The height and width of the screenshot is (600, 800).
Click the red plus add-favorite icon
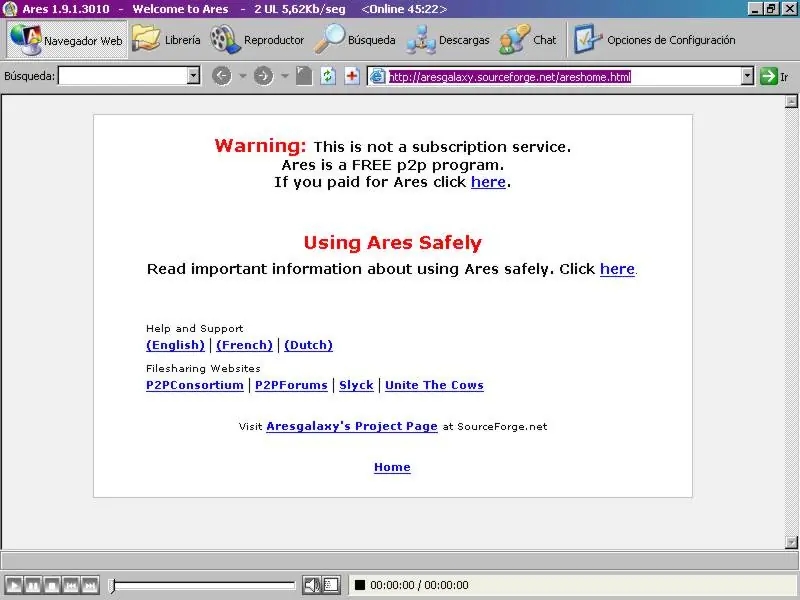click(x=352, y=77)
